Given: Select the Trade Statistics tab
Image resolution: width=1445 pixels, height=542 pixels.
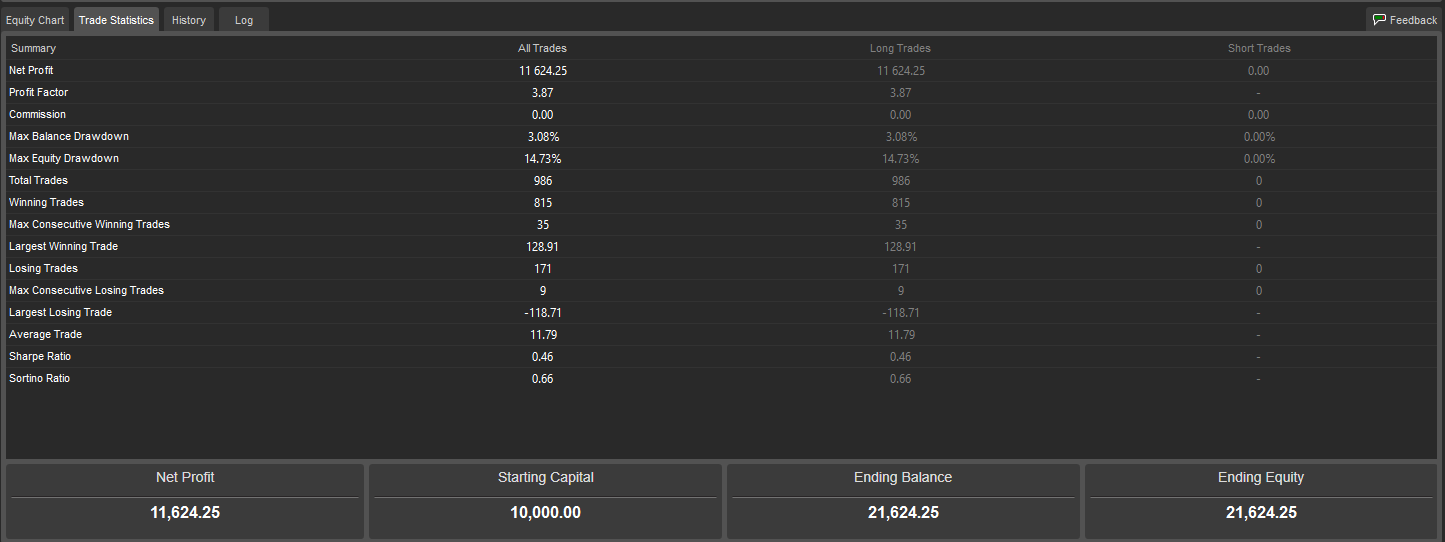Looking at the screenshot, I should pos(116,20).
